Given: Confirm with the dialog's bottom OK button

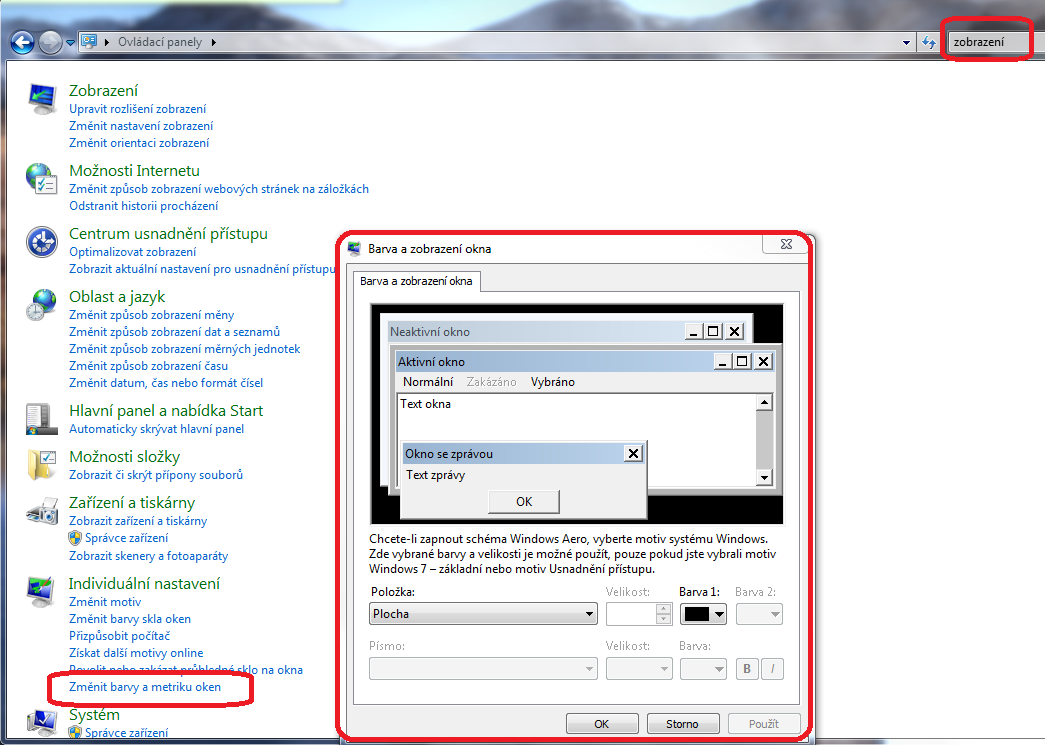Looking at the screenshot, I should 602,724.
